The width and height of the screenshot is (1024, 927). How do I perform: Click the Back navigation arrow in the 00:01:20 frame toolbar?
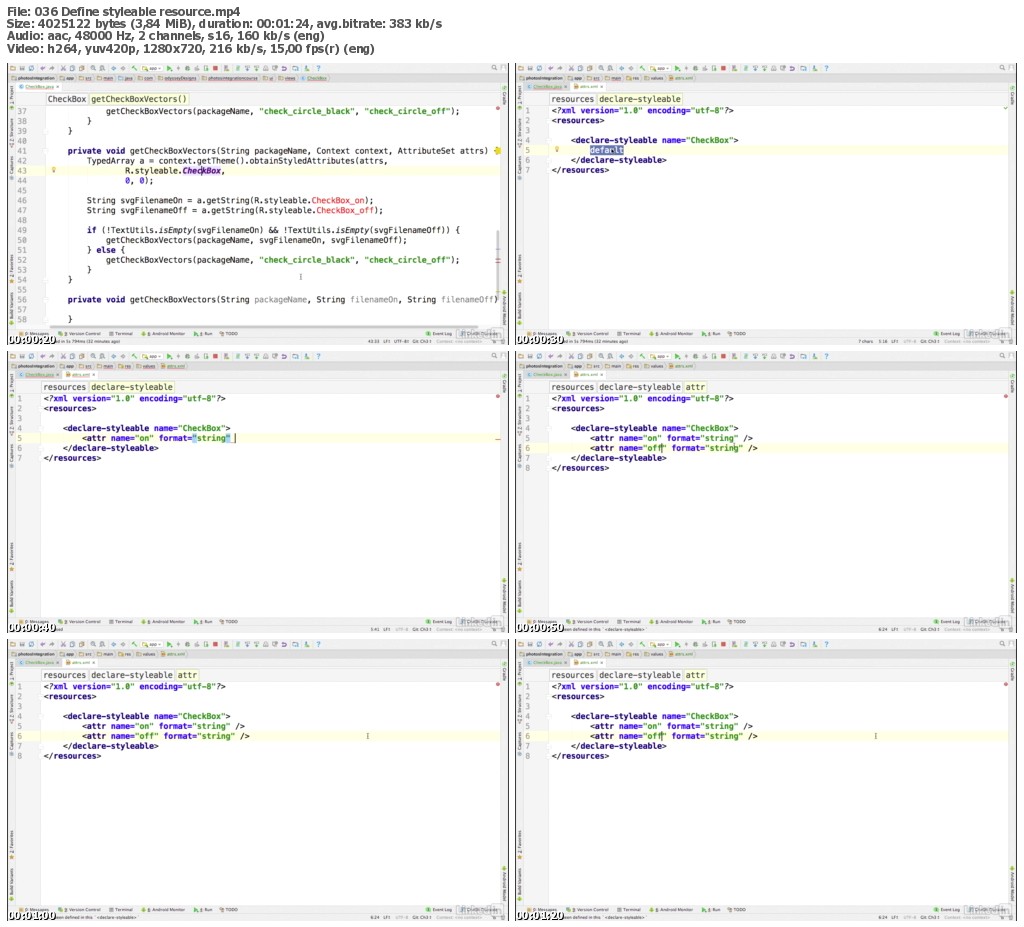point(621,644)
